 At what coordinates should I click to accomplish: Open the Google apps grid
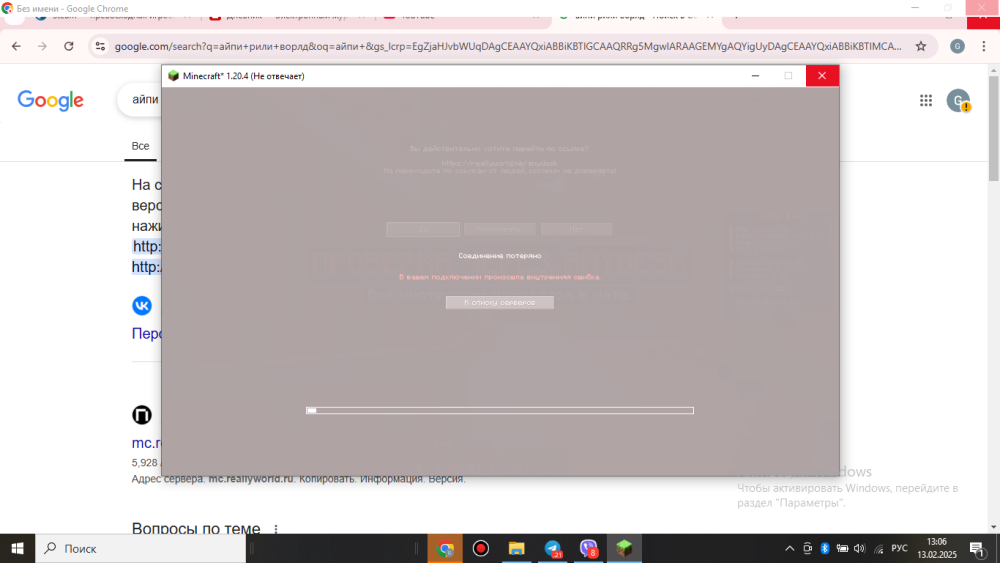(x=926, y=100)
